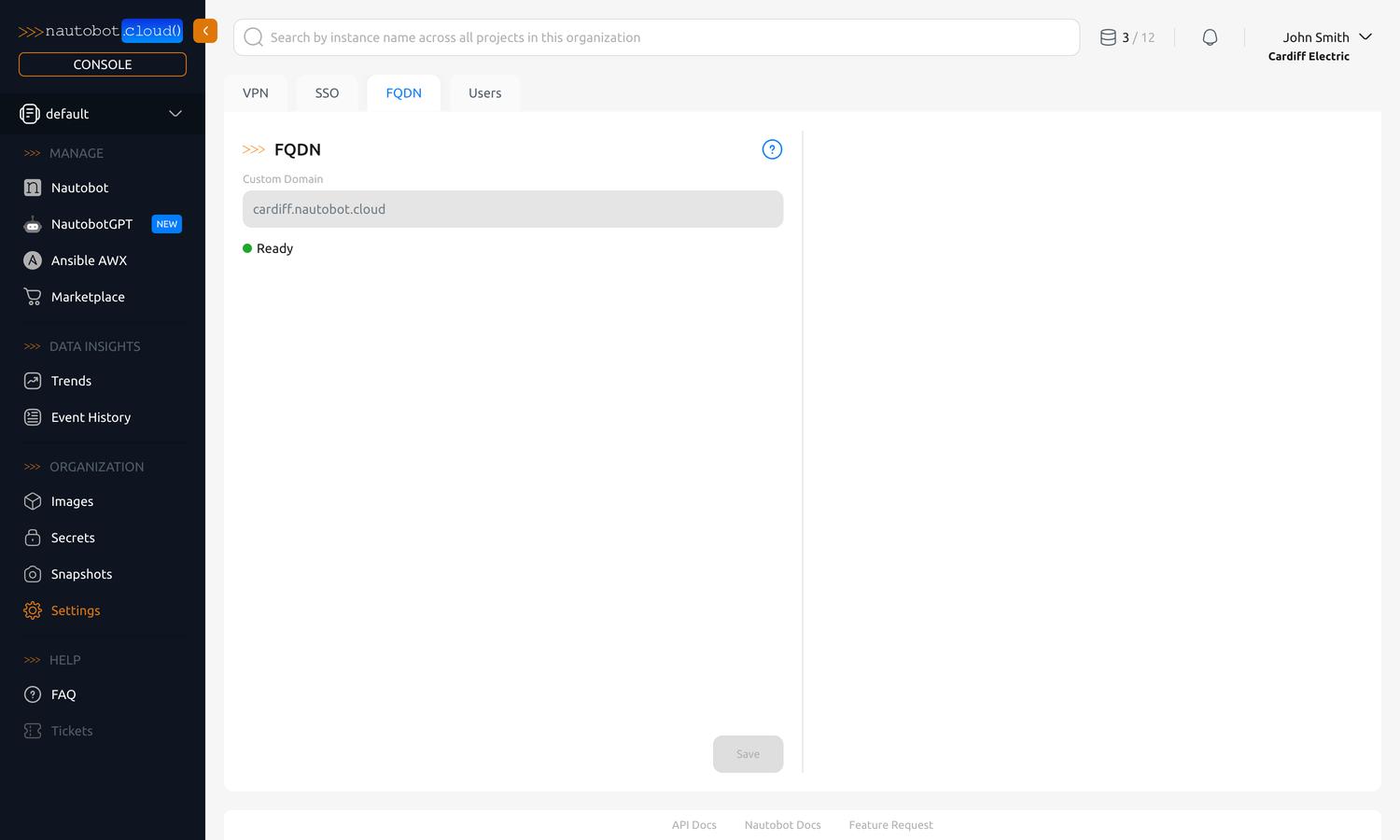Click the CONSOLE button

point(102,64)
